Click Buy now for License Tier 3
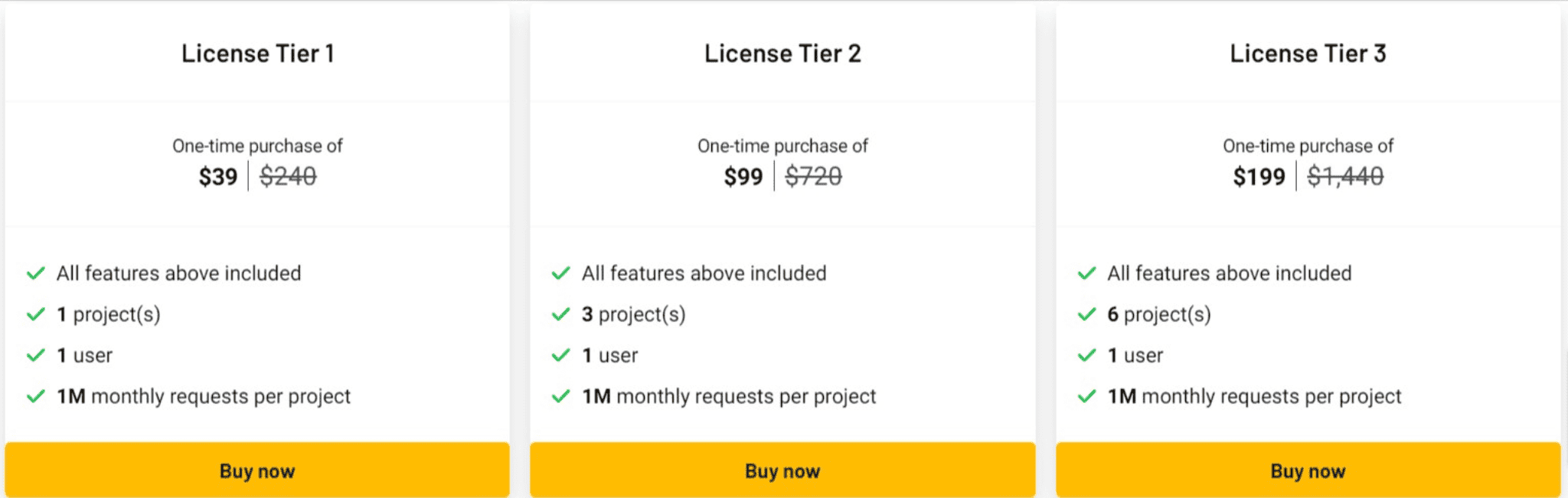The height and width of the screenshot is (498, 1568). [1308, 470]
